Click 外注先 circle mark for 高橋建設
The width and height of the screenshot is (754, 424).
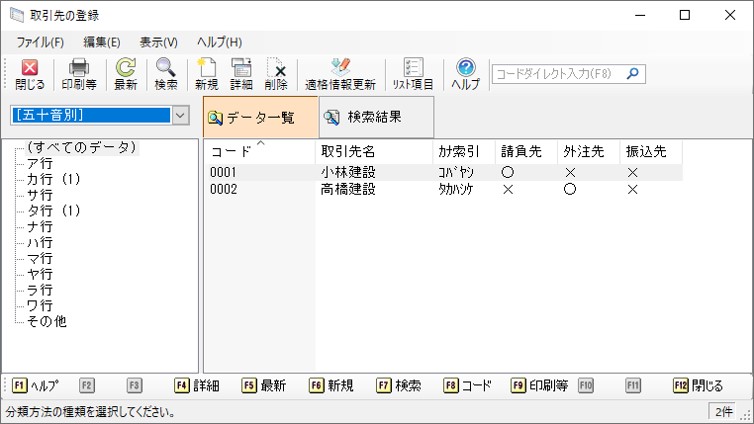click(x=570, y=189)
